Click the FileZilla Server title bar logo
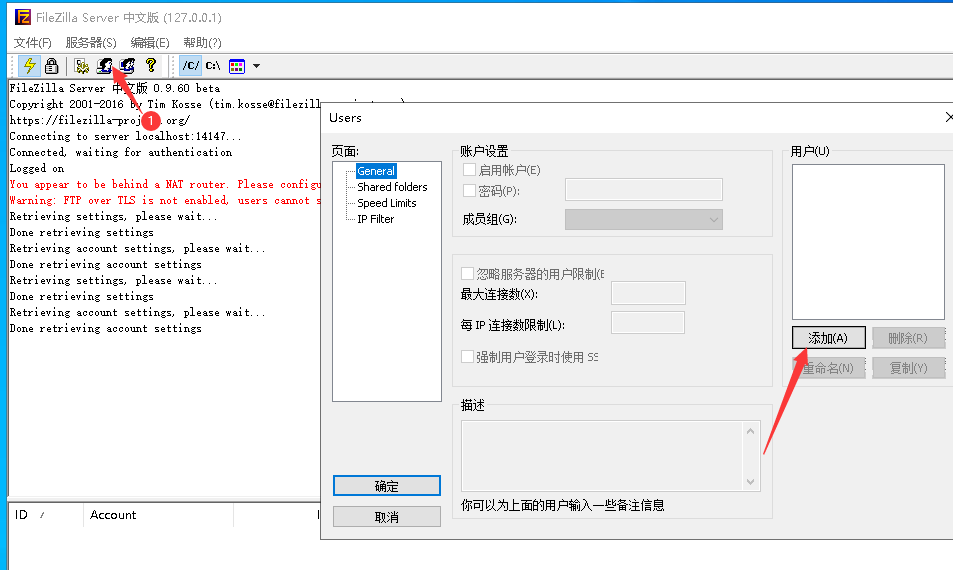The height and width of the screenshot is (570, 953). click(x=23, y=17)
